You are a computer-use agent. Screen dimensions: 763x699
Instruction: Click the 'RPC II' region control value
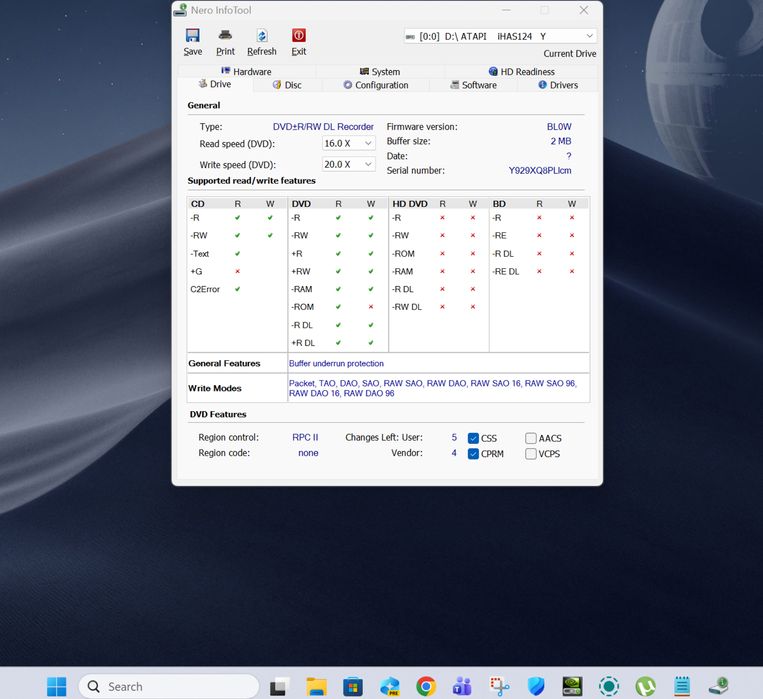[x=305, y=437]
